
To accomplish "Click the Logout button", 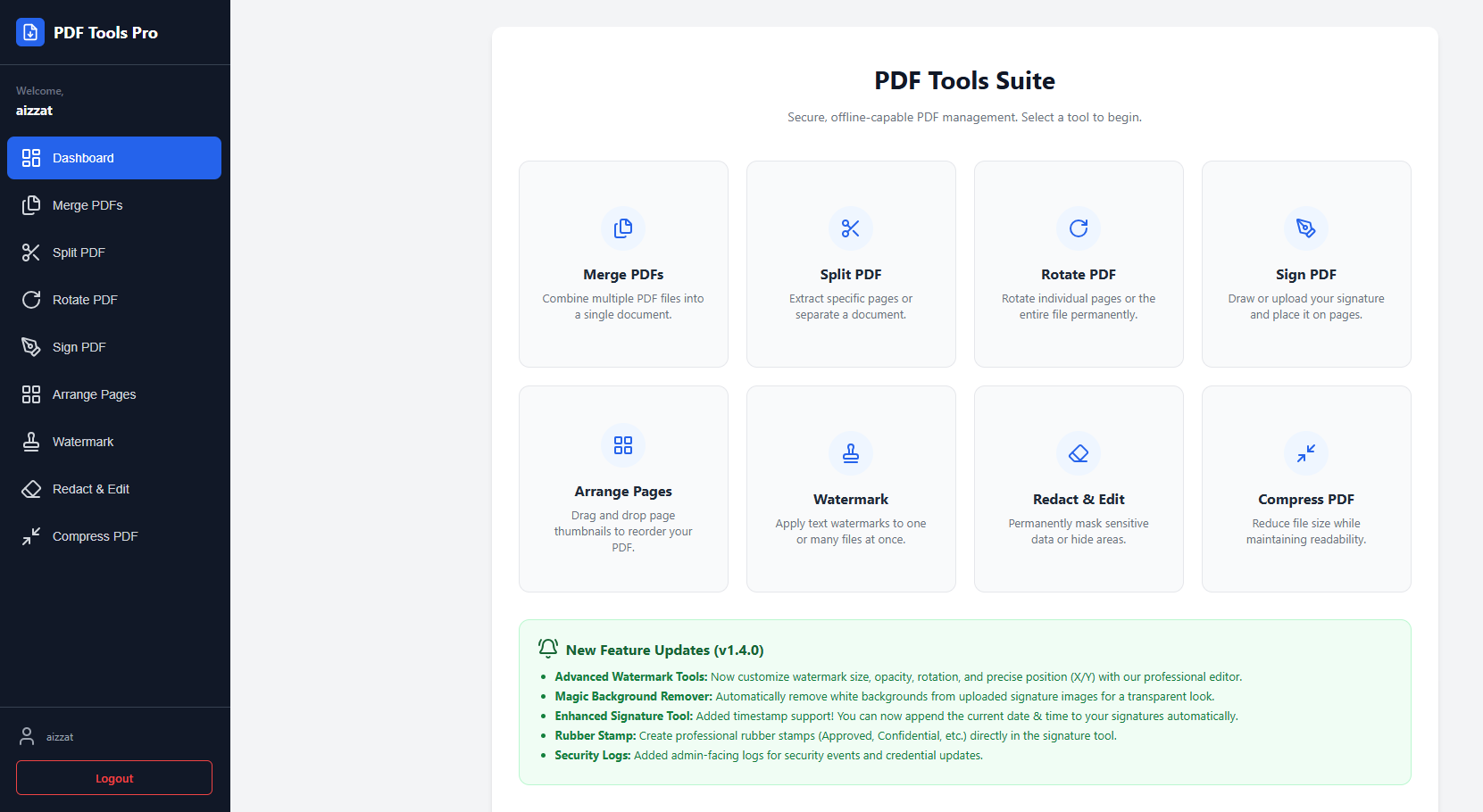I will [x=113, y=777].
